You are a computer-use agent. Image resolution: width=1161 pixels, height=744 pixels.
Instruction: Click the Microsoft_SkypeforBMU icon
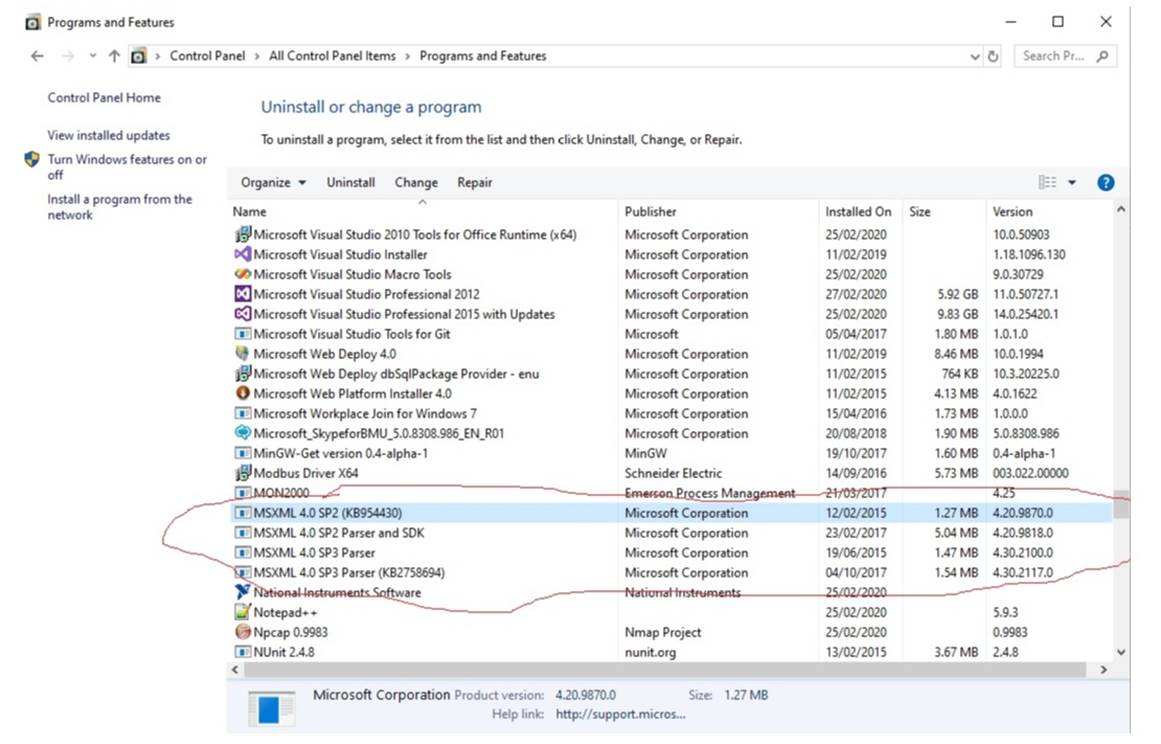tap(242, 434)
